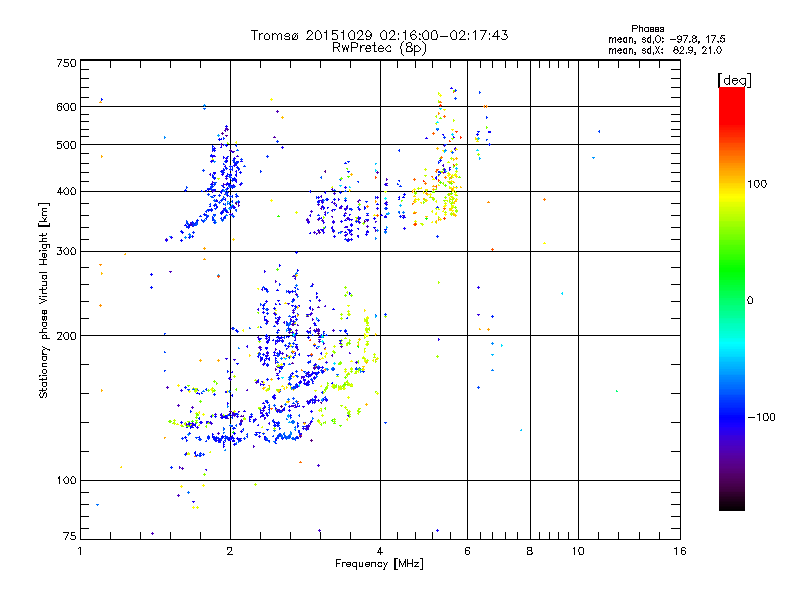Click the x-axis tick label '4'

tap(380, 551)
